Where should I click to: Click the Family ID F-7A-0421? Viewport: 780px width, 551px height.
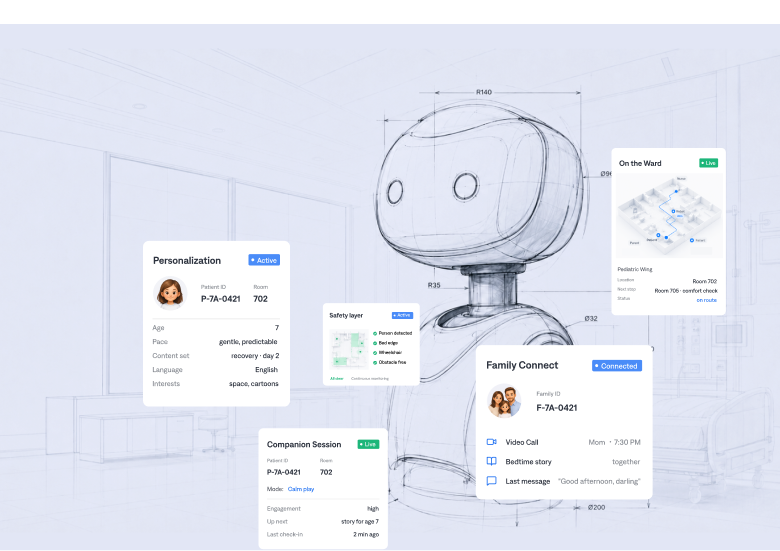point(557,408)
